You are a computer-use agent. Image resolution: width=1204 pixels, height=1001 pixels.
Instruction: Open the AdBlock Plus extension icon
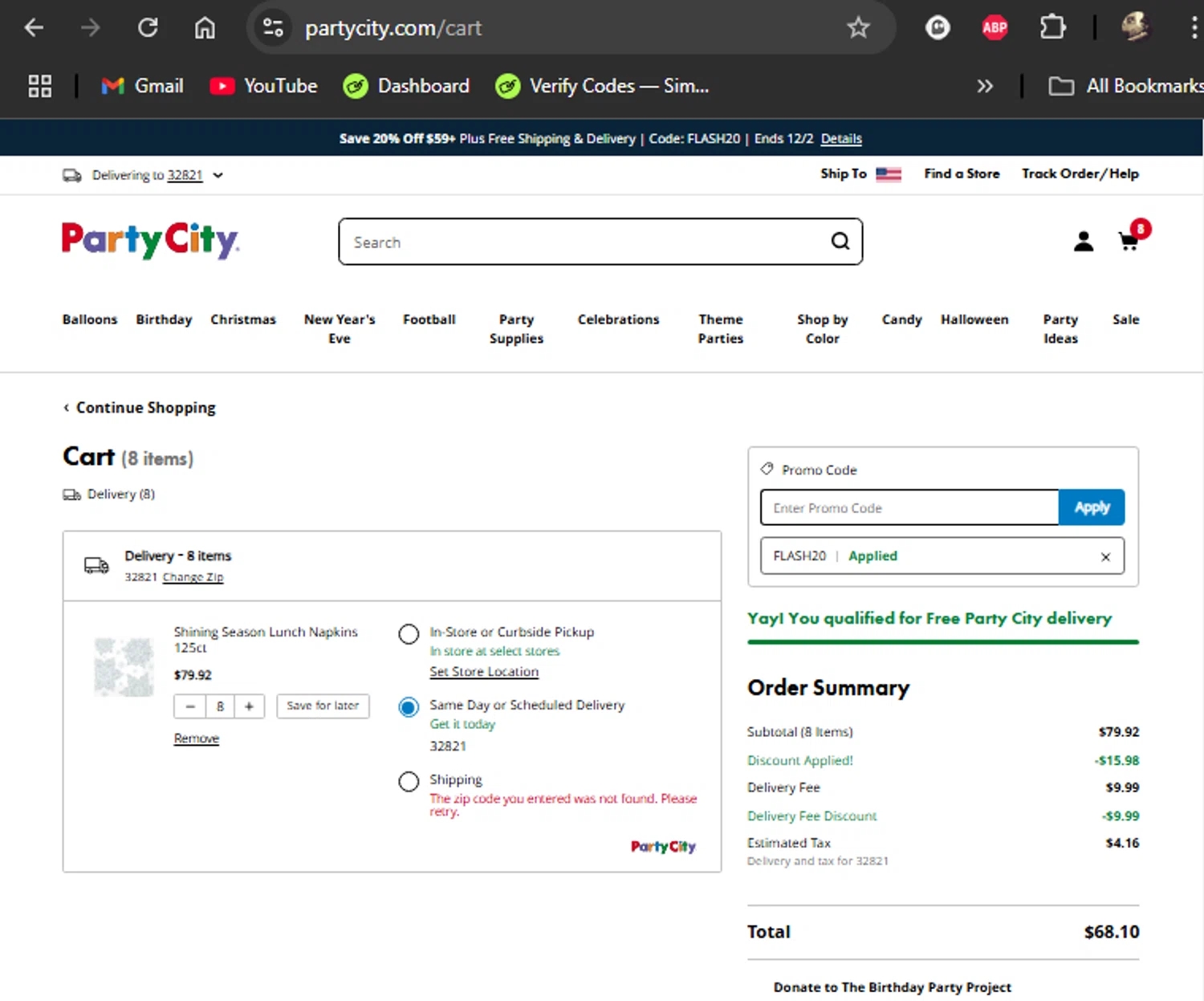coord(995,28)
